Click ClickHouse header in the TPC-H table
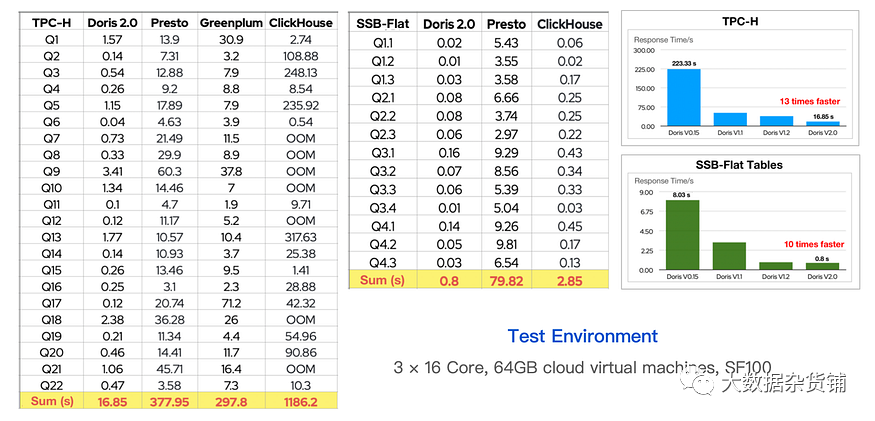This screenshot has width=875, height=421. (x=301, y=23)
